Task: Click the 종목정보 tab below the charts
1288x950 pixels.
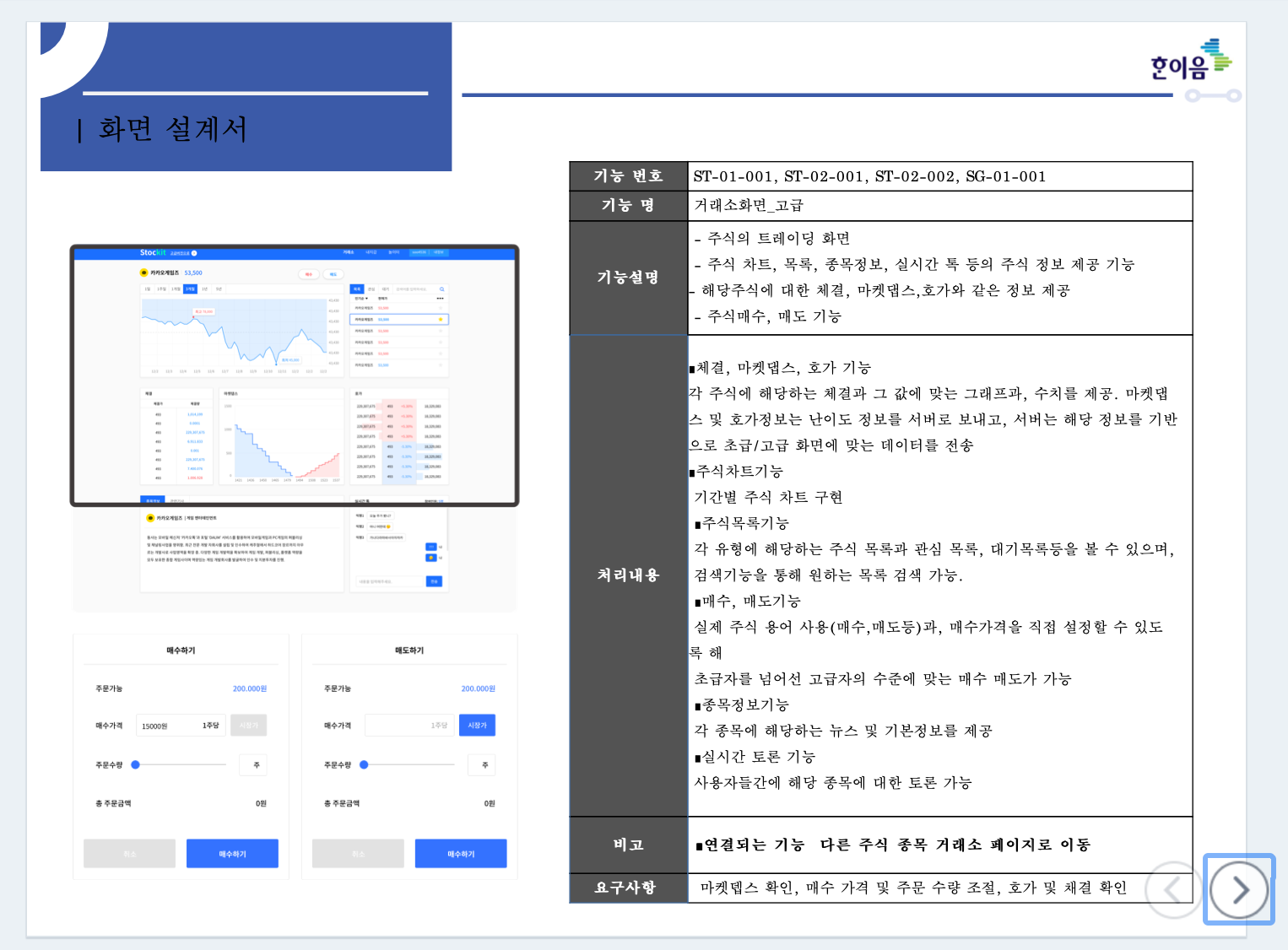Action: (152, 500)
